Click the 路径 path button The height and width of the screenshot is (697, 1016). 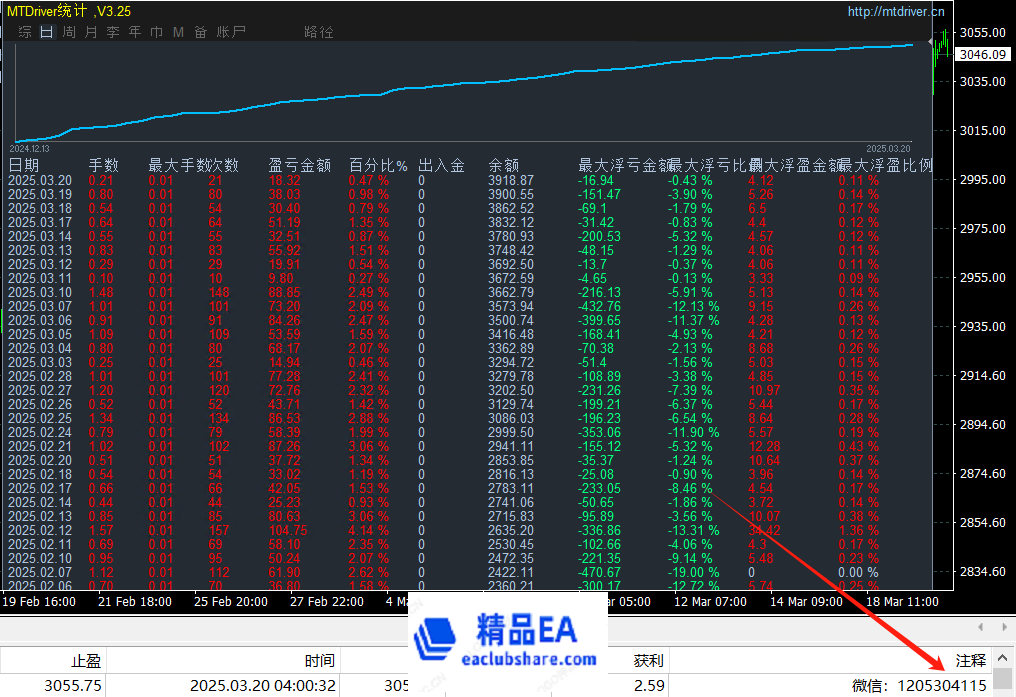pos(318,32)
